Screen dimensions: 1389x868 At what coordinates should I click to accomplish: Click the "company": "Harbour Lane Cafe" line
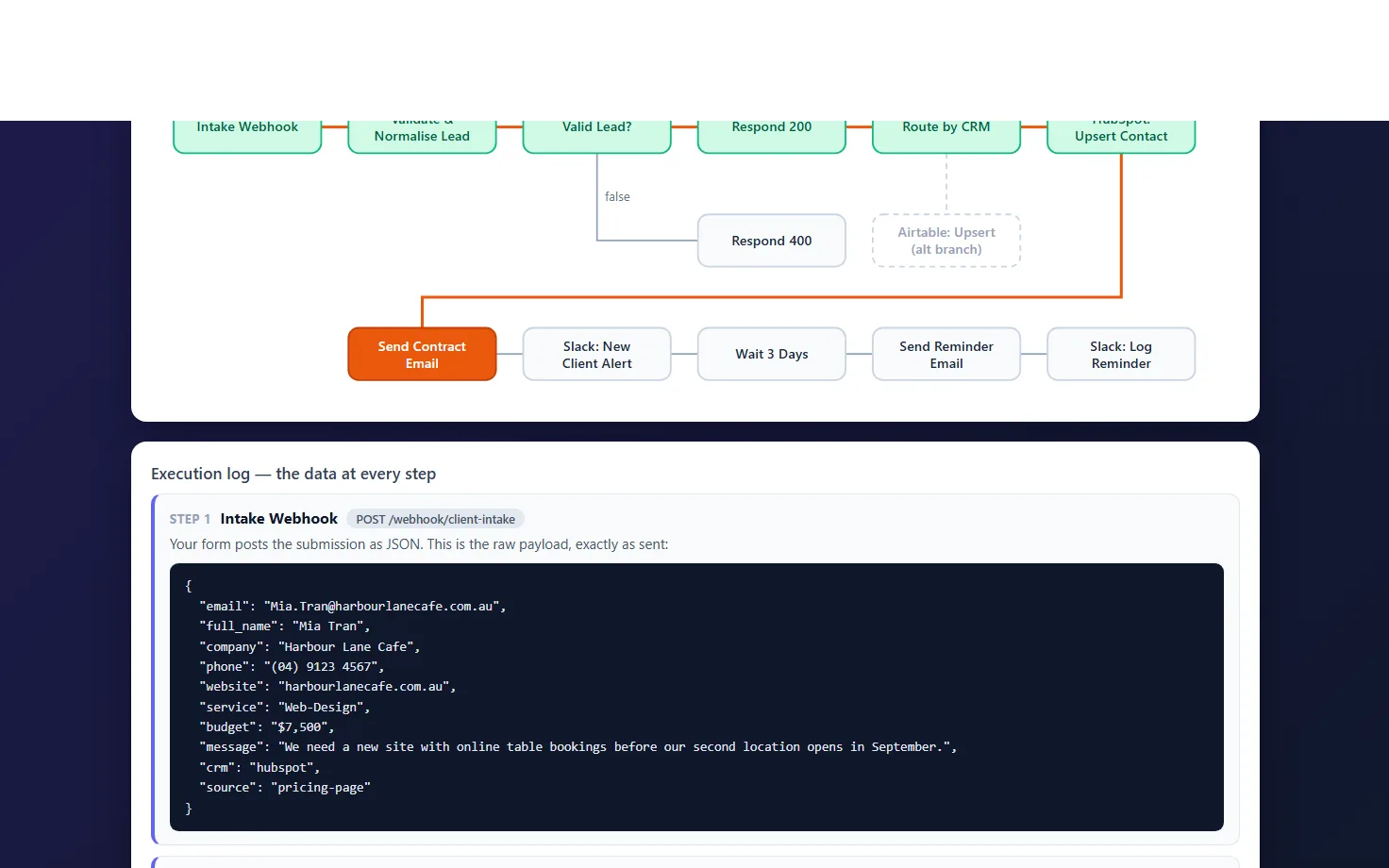pyautogui.click(x=310, y=647)
